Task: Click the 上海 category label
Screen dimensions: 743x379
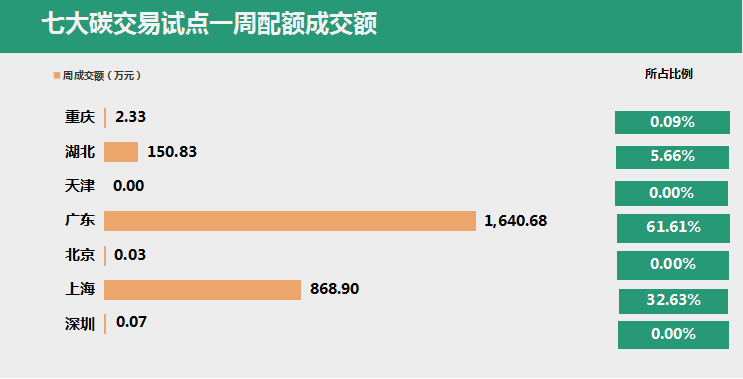Action: [x=80, y=289]
